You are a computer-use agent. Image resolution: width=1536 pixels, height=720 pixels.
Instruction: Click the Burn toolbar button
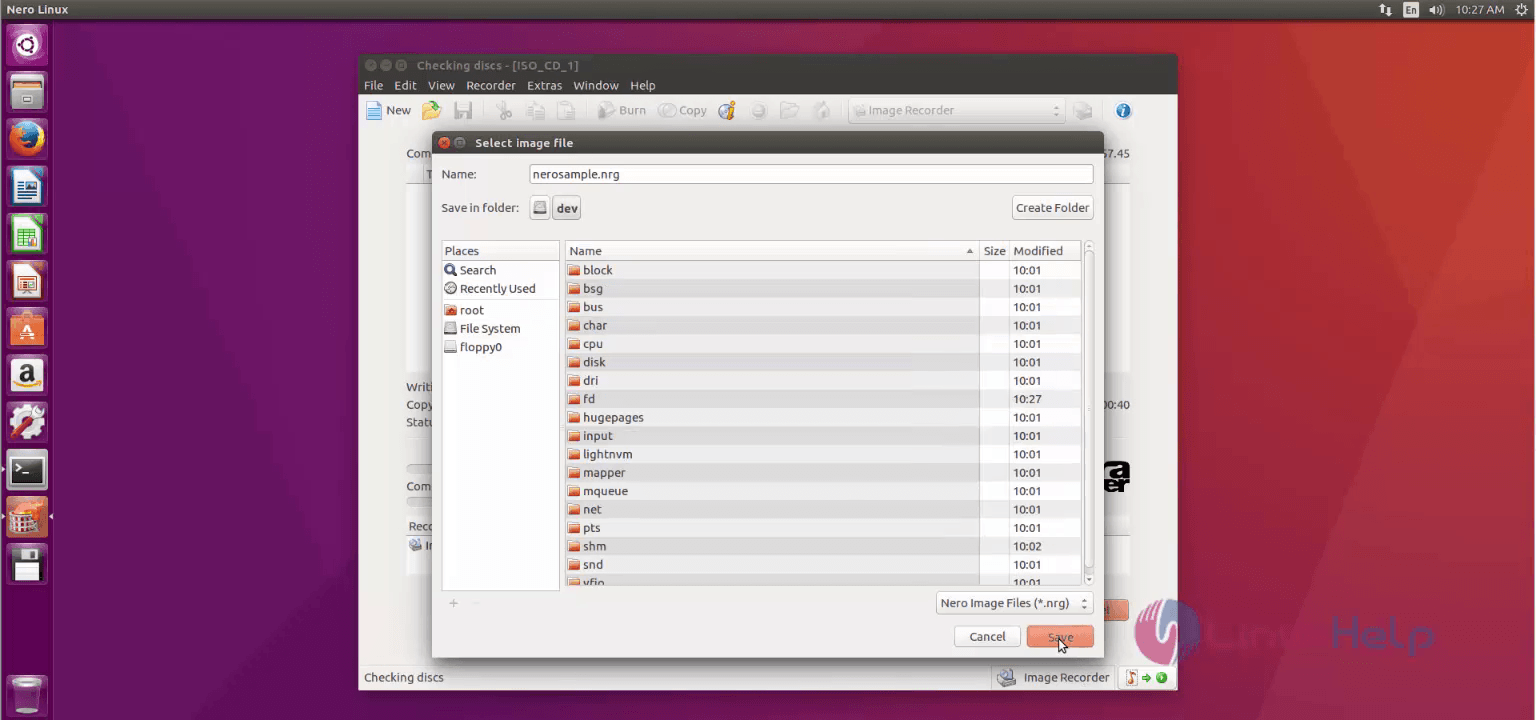(x=622, y=111)
